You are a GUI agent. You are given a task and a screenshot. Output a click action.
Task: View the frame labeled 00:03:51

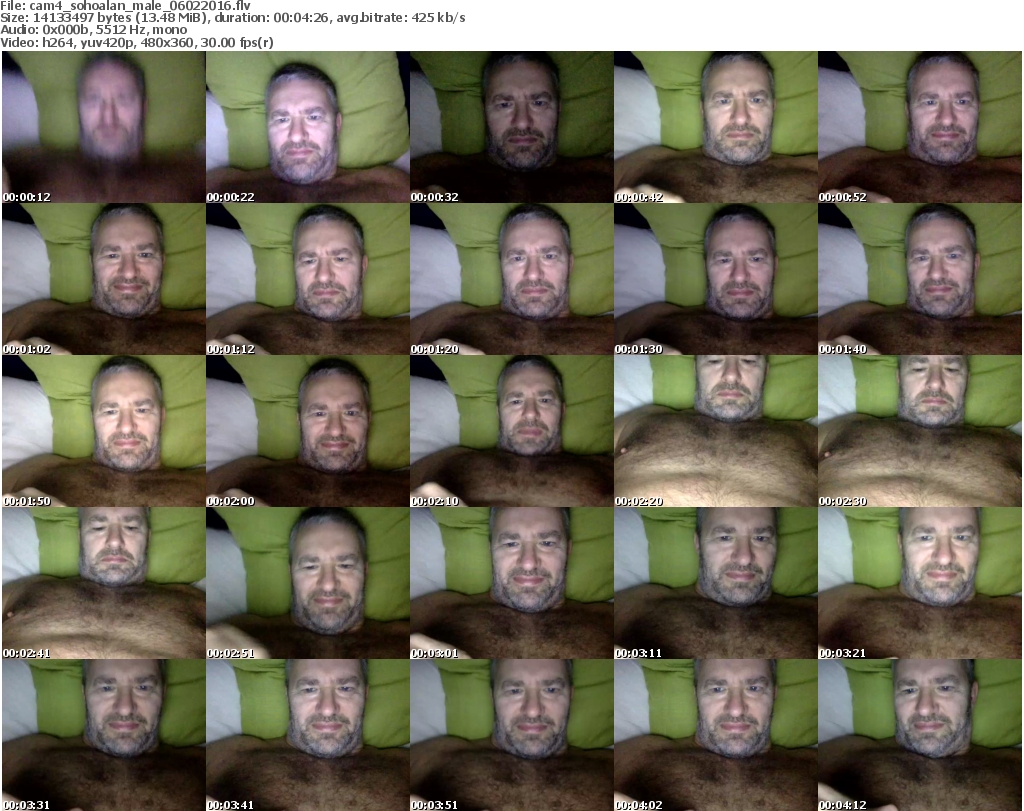click(x=512, y=735)
